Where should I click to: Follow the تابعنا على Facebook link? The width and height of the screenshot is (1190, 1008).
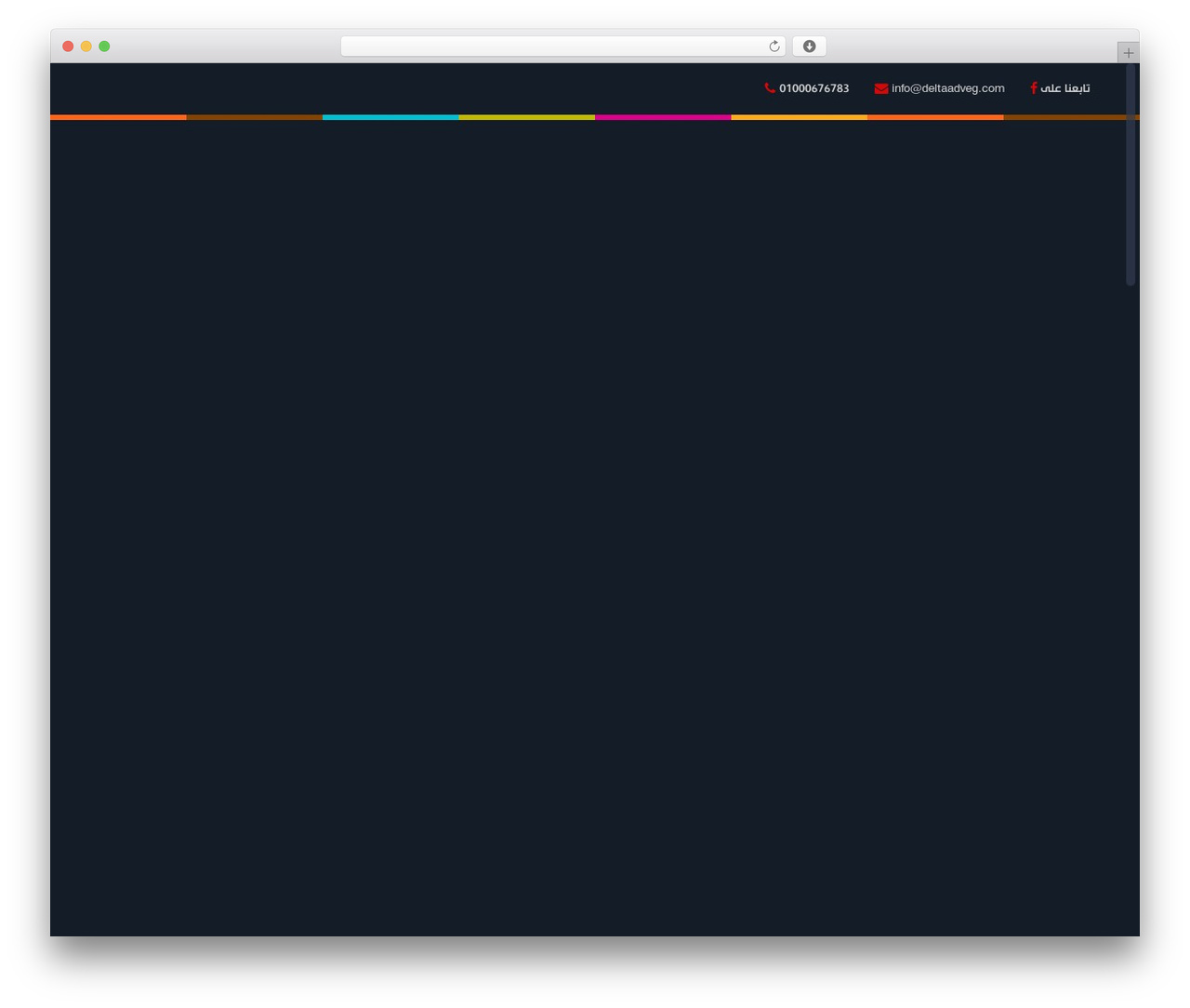click(x=1064, y=88)
